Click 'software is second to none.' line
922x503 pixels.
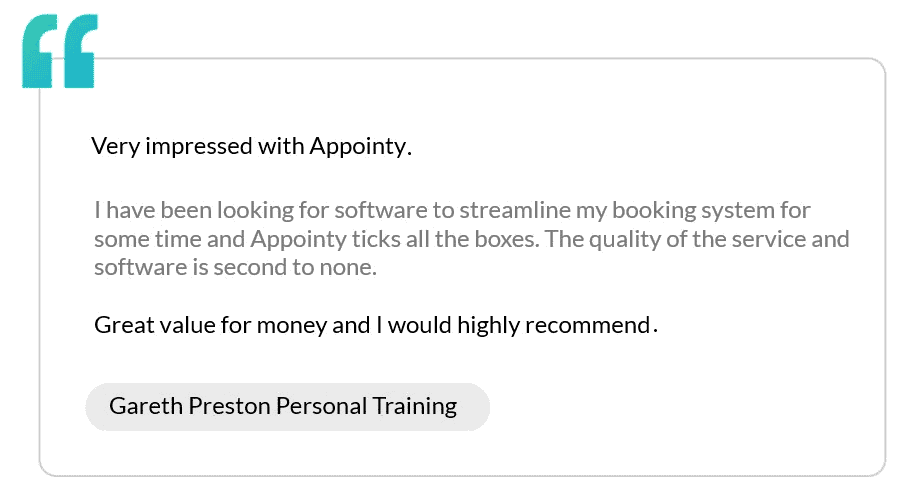tap(235, 268)
